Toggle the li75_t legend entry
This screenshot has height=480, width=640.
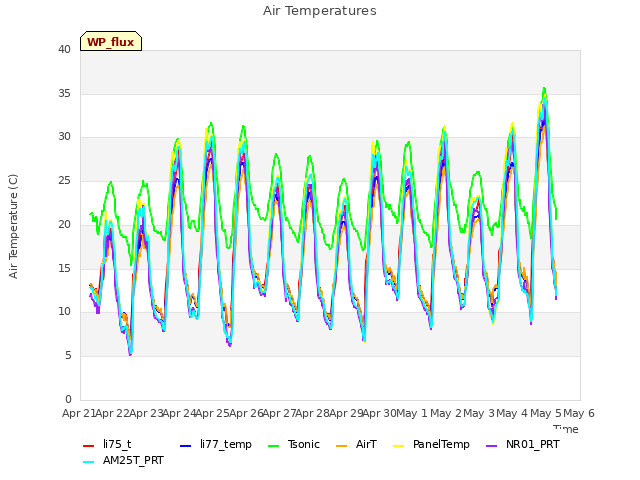[x=107, y=444]
